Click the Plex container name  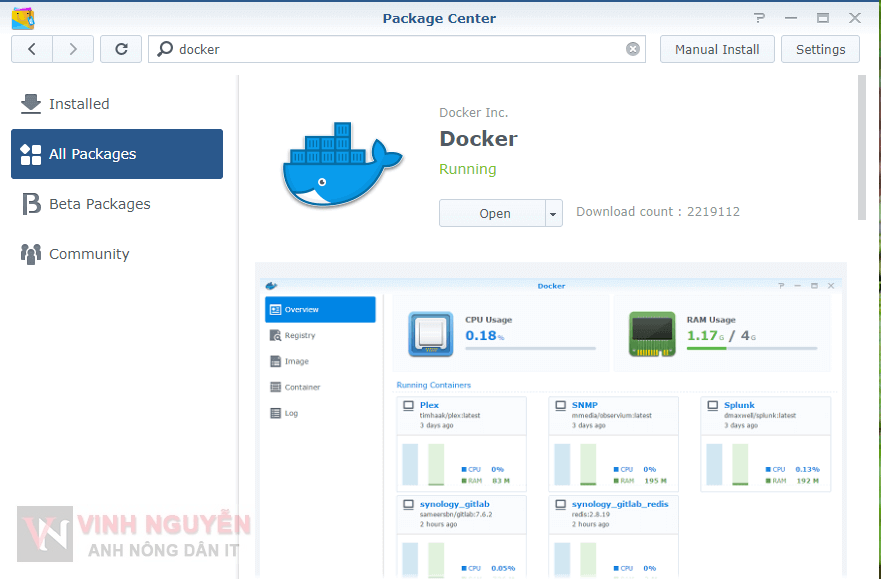(x=429, y=405)
